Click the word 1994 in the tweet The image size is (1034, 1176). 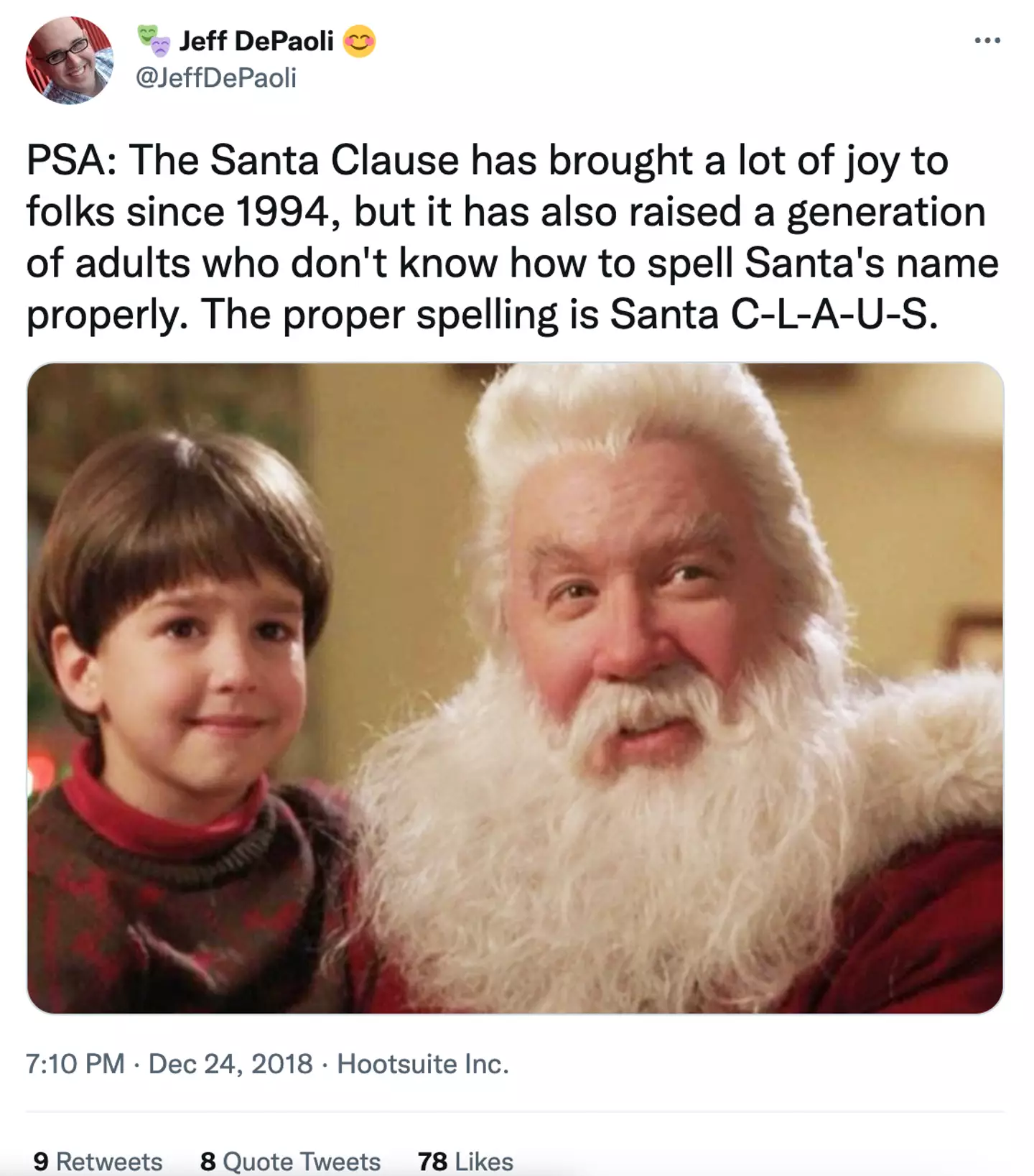pyautogui.click(x=281, y=212)
